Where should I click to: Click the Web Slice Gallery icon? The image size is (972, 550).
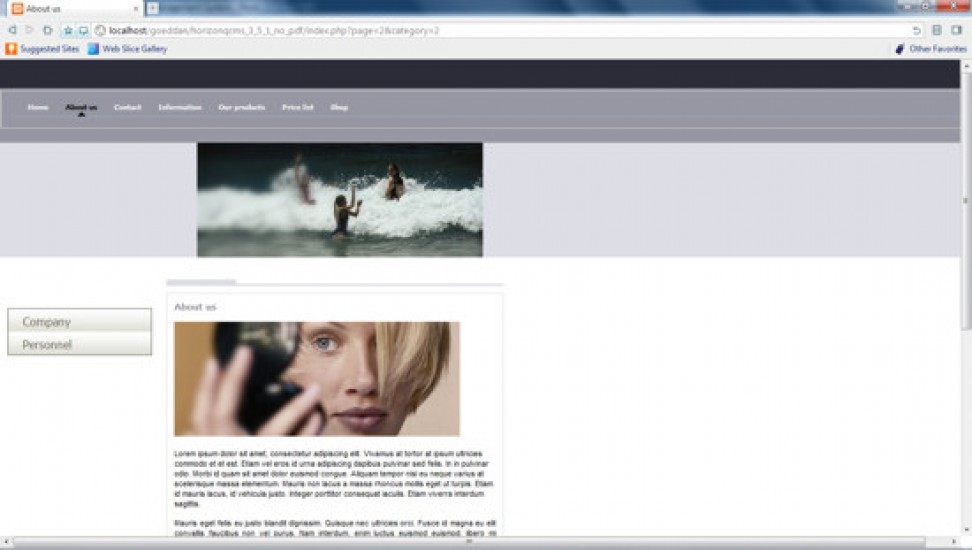pos(93,49)
